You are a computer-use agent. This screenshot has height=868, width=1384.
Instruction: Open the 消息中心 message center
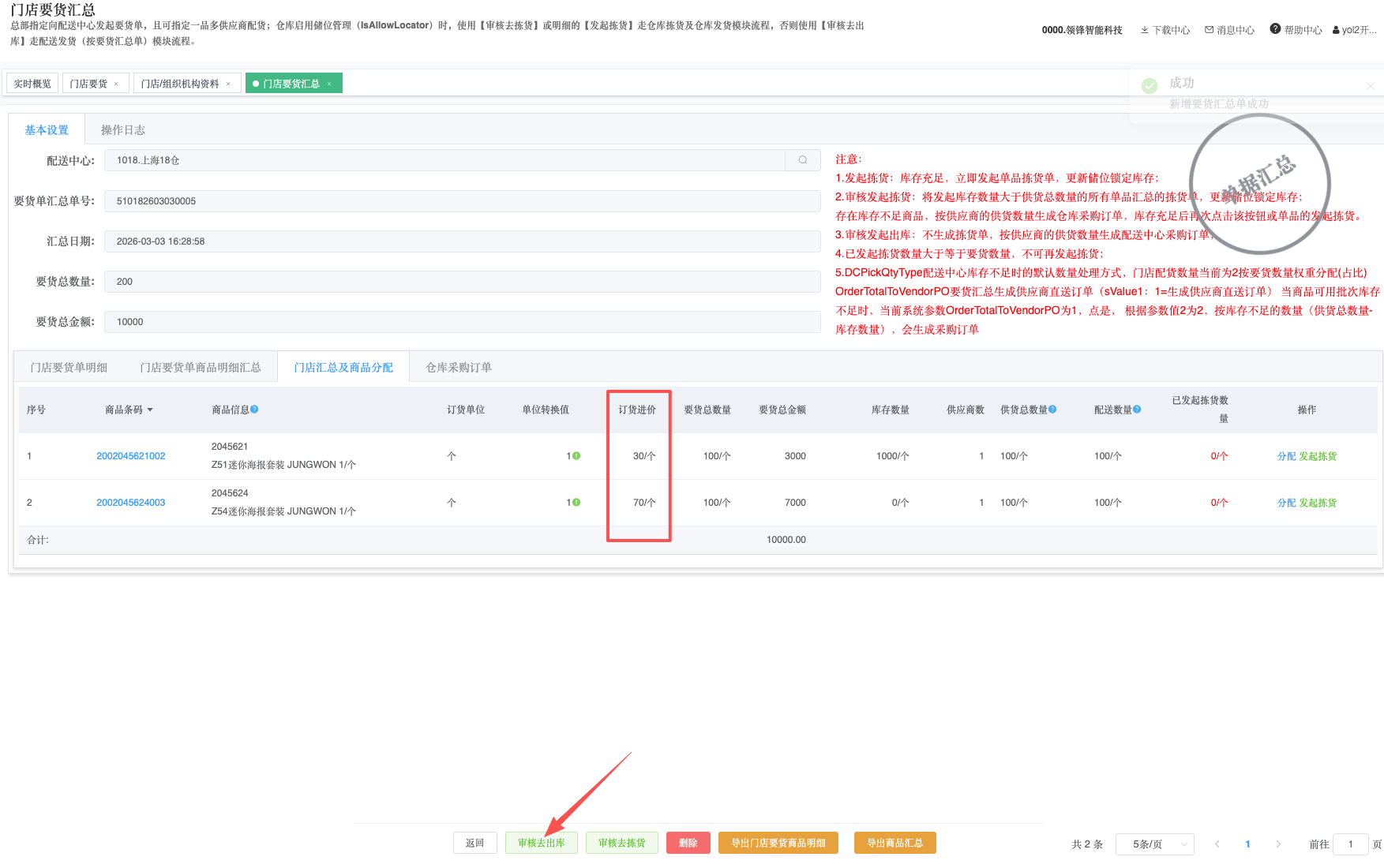[x=1229, y=30]
